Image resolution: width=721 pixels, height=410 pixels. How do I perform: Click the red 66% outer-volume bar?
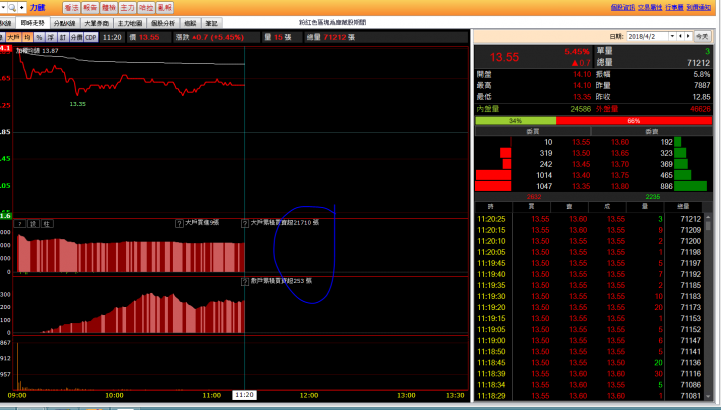[634, 120]
